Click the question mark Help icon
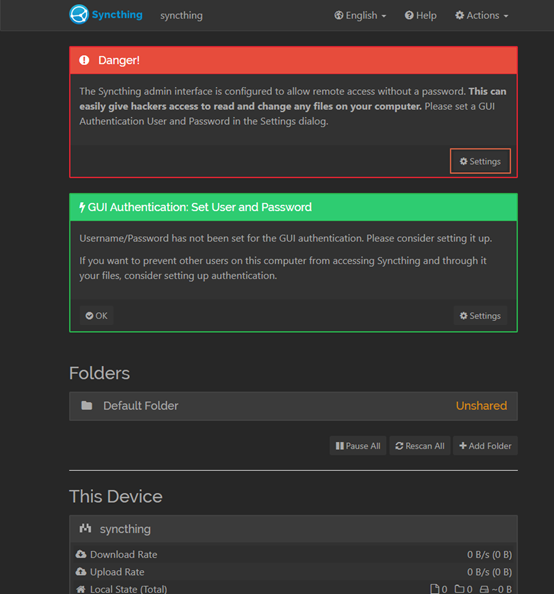 (x=409, y=16)
